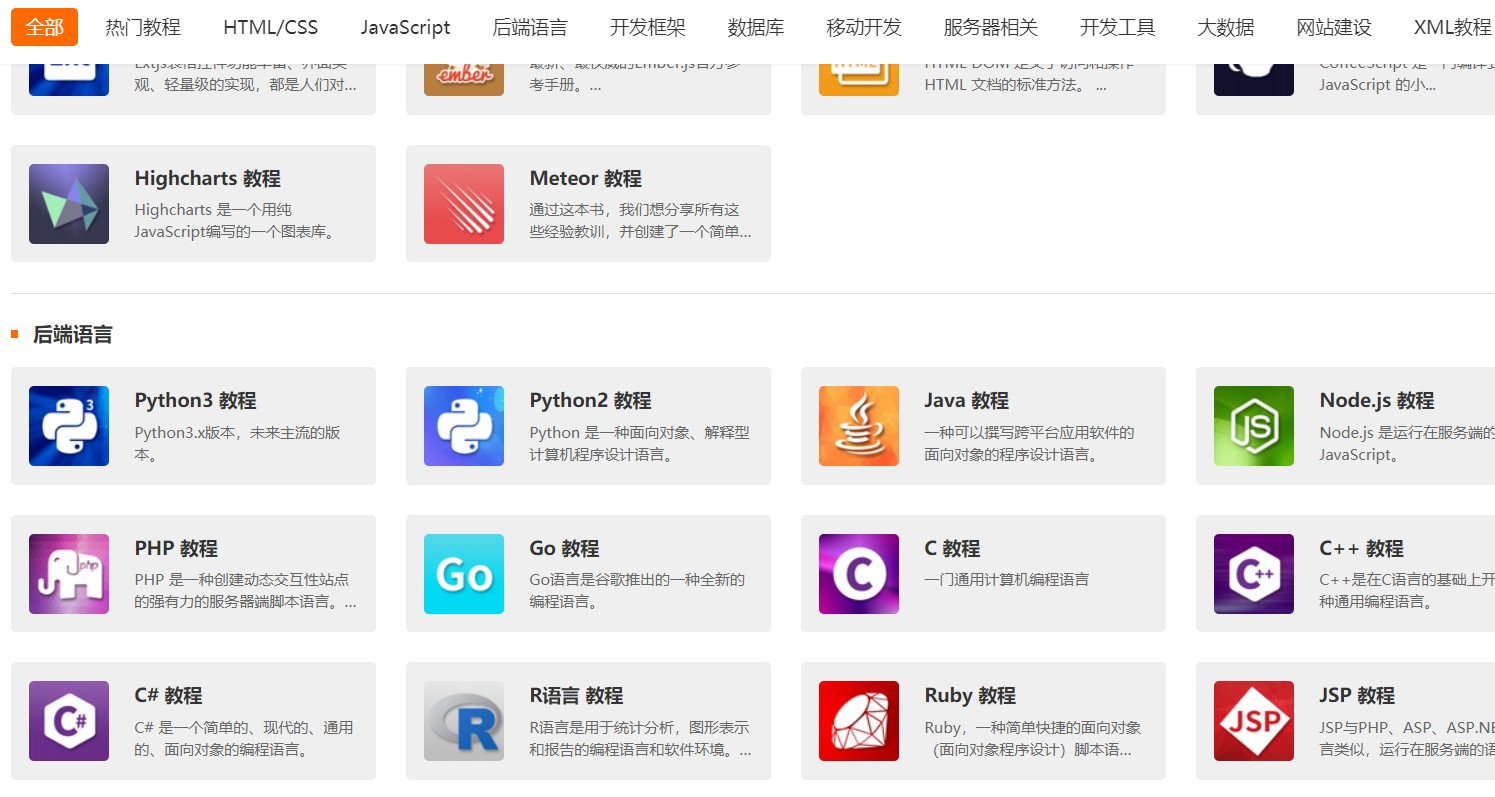Open the Highcharts 教程 title link
Image resolution: width=1495 pixels, height=797 pixels.
208,179
